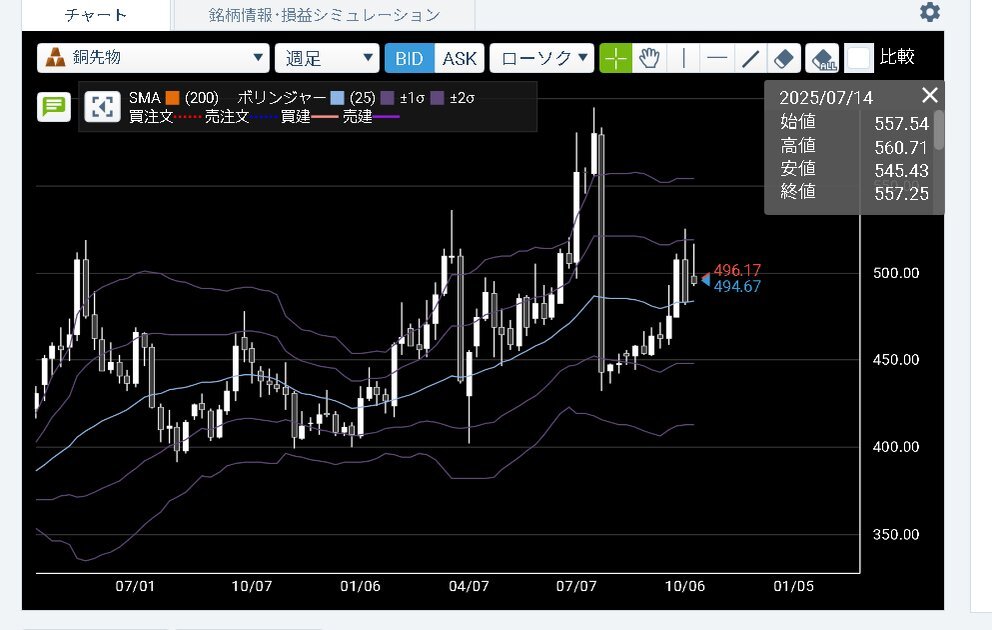Click the 売建 legend label

click(x=357, y=116)
